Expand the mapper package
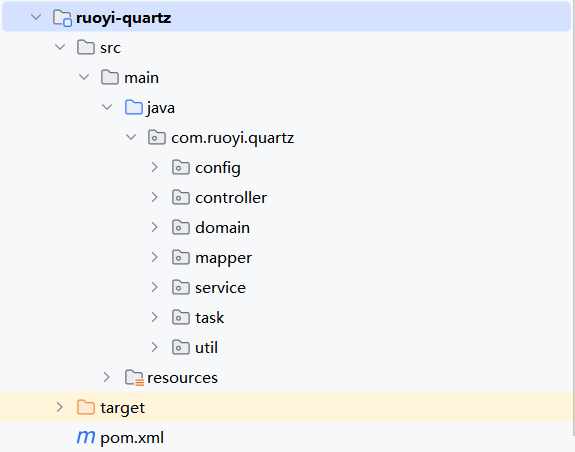Screen dimensions: 575x452 point(155,257)
